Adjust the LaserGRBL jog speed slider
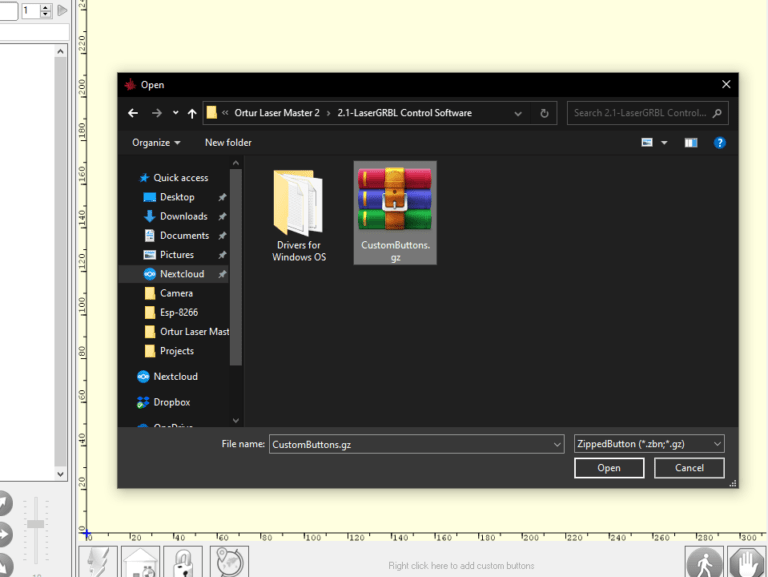The width and height of the screenshot is (768, 577). 36,524
